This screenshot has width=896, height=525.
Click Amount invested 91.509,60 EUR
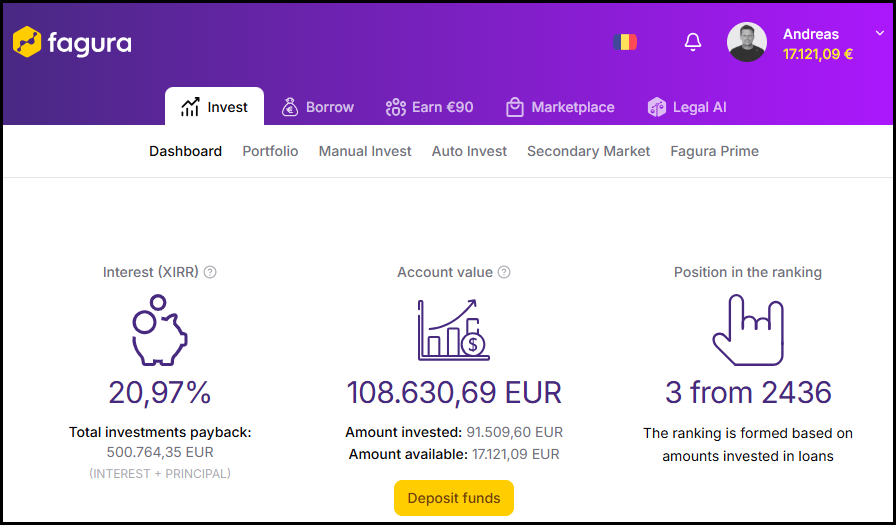point(454,432)
